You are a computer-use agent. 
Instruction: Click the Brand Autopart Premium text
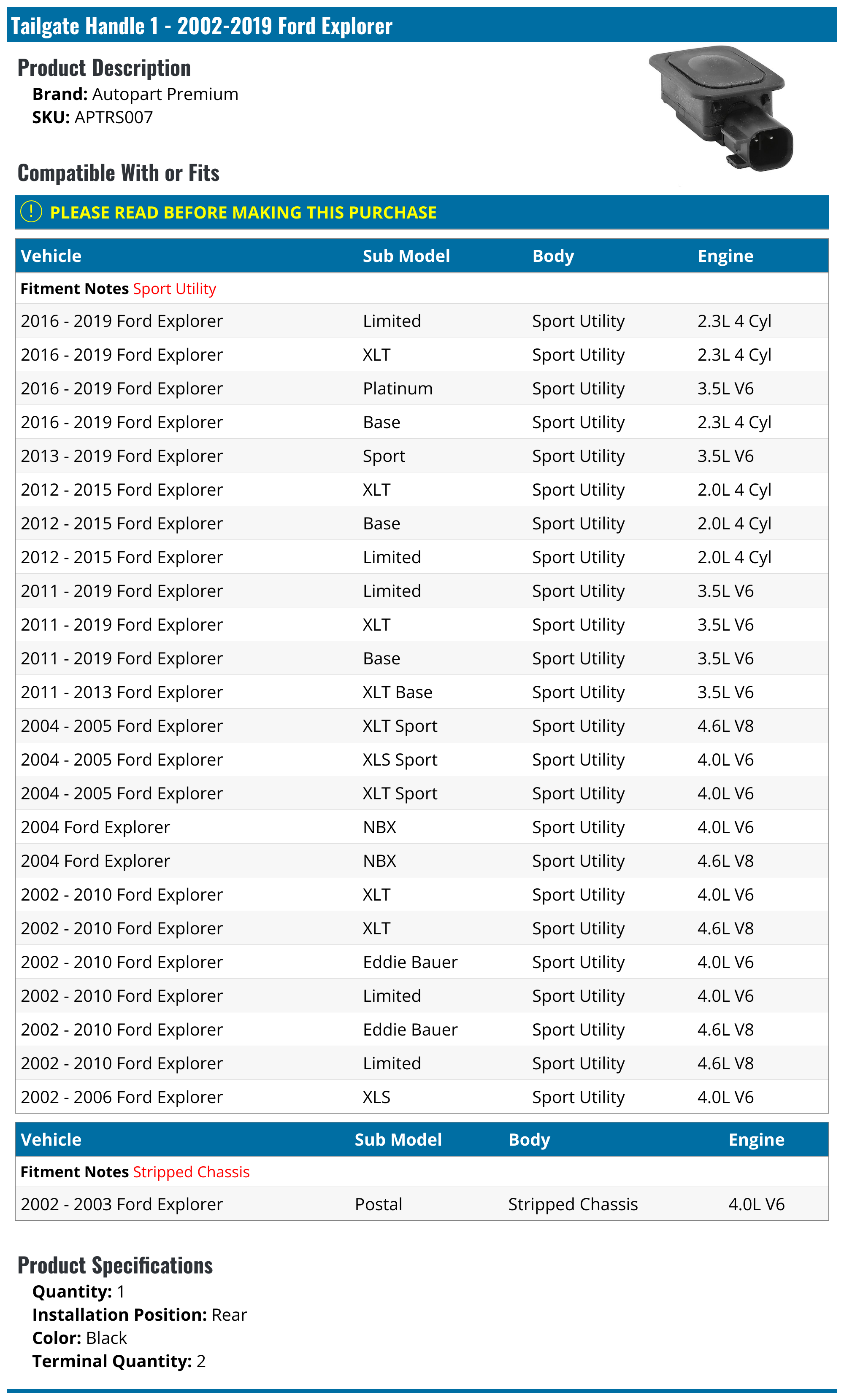coord(135,94)
